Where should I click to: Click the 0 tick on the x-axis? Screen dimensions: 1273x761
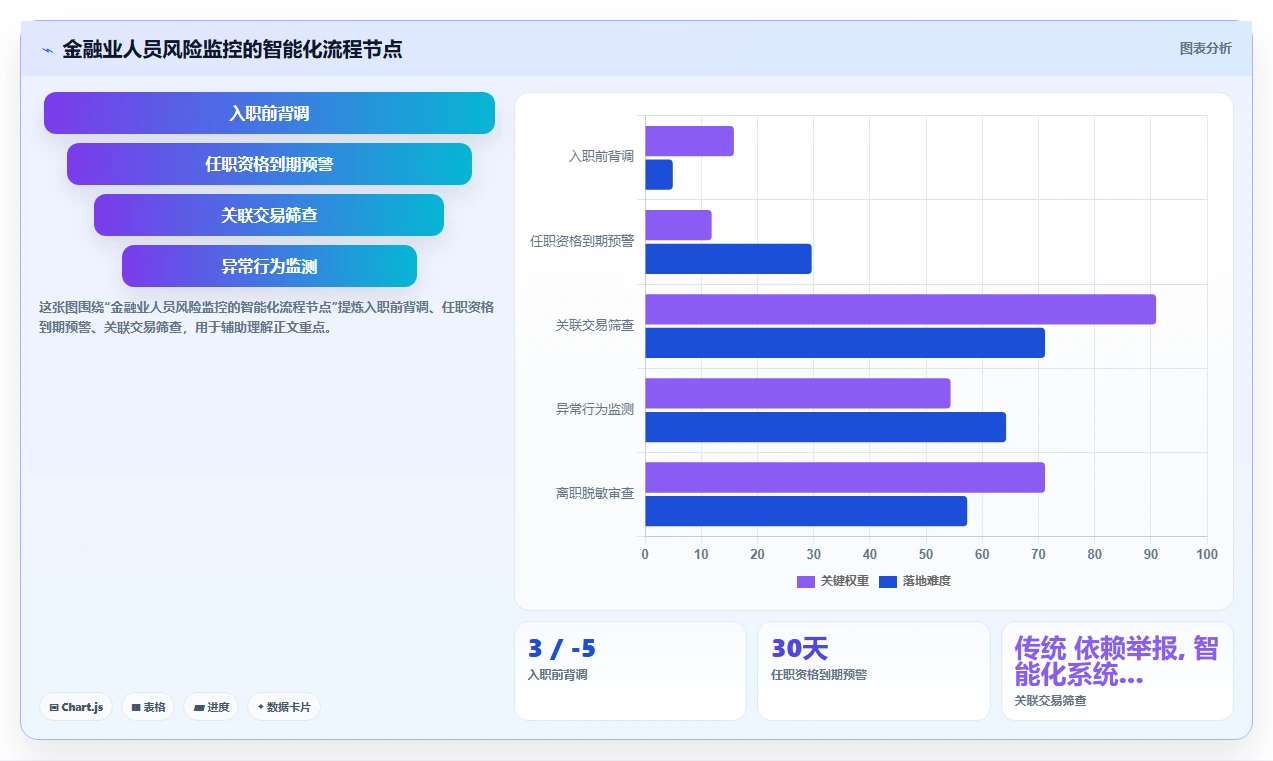pyautogui.click(x=645, y=555)
